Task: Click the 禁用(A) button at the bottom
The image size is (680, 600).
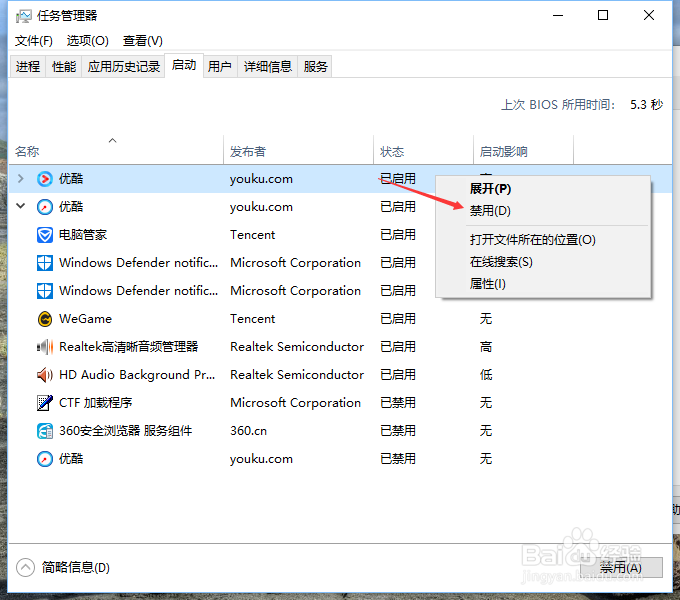Action: [621, 567]
